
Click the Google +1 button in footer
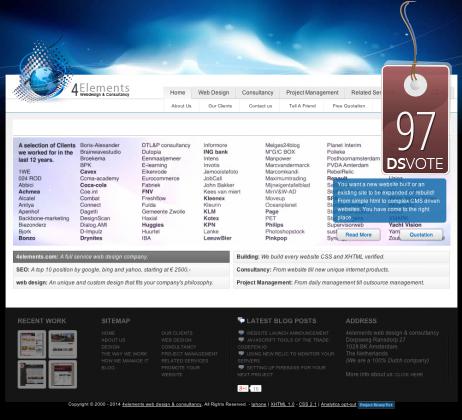click(x=243, y=388)
